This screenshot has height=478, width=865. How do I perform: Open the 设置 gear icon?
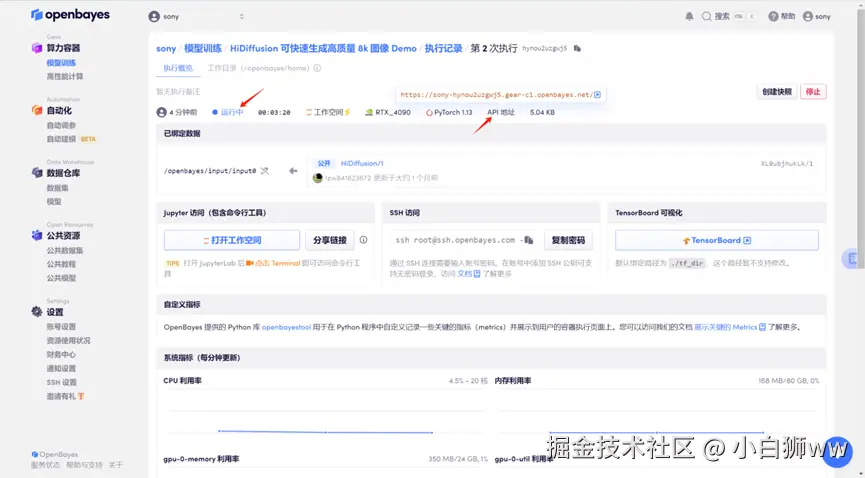pyautogui.click(x=37, y=312)
